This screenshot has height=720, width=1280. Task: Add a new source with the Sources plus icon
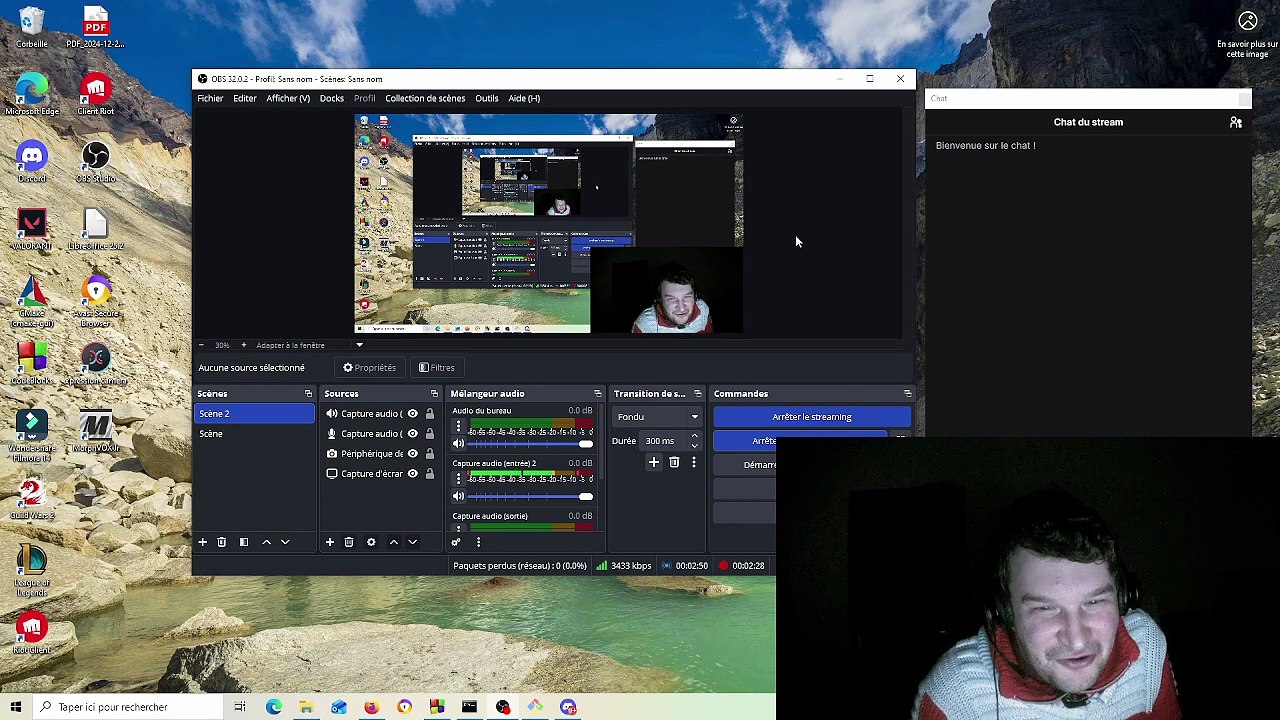[329, 542]
